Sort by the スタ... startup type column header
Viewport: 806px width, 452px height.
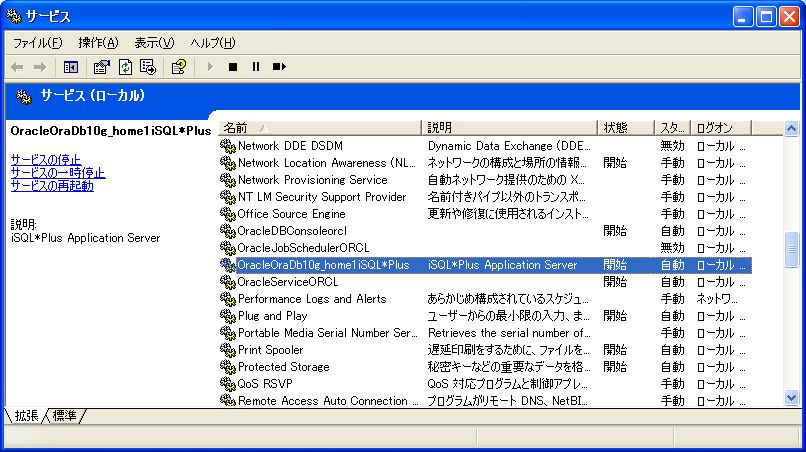click(672, 128)
